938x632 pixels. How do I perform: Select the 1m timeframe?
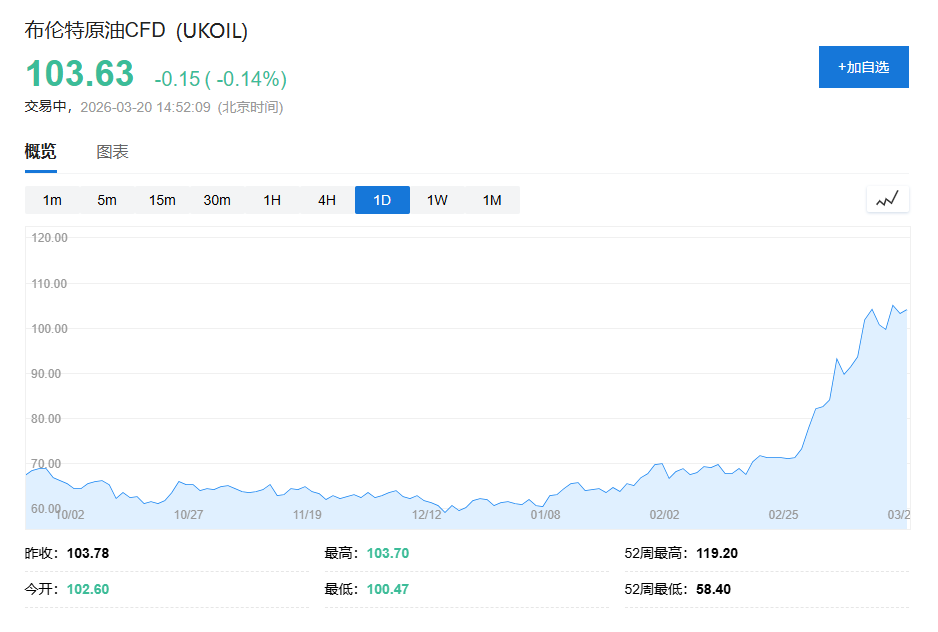(x=52, y=200)
